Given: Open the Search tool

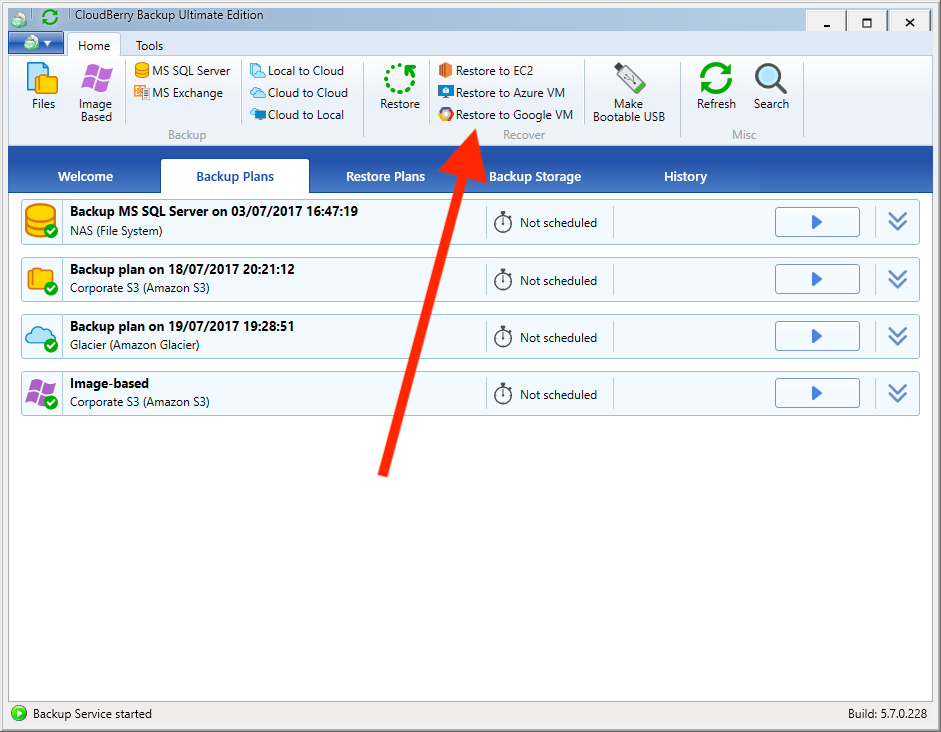Looking at the screenshot, I should (771, 86).
